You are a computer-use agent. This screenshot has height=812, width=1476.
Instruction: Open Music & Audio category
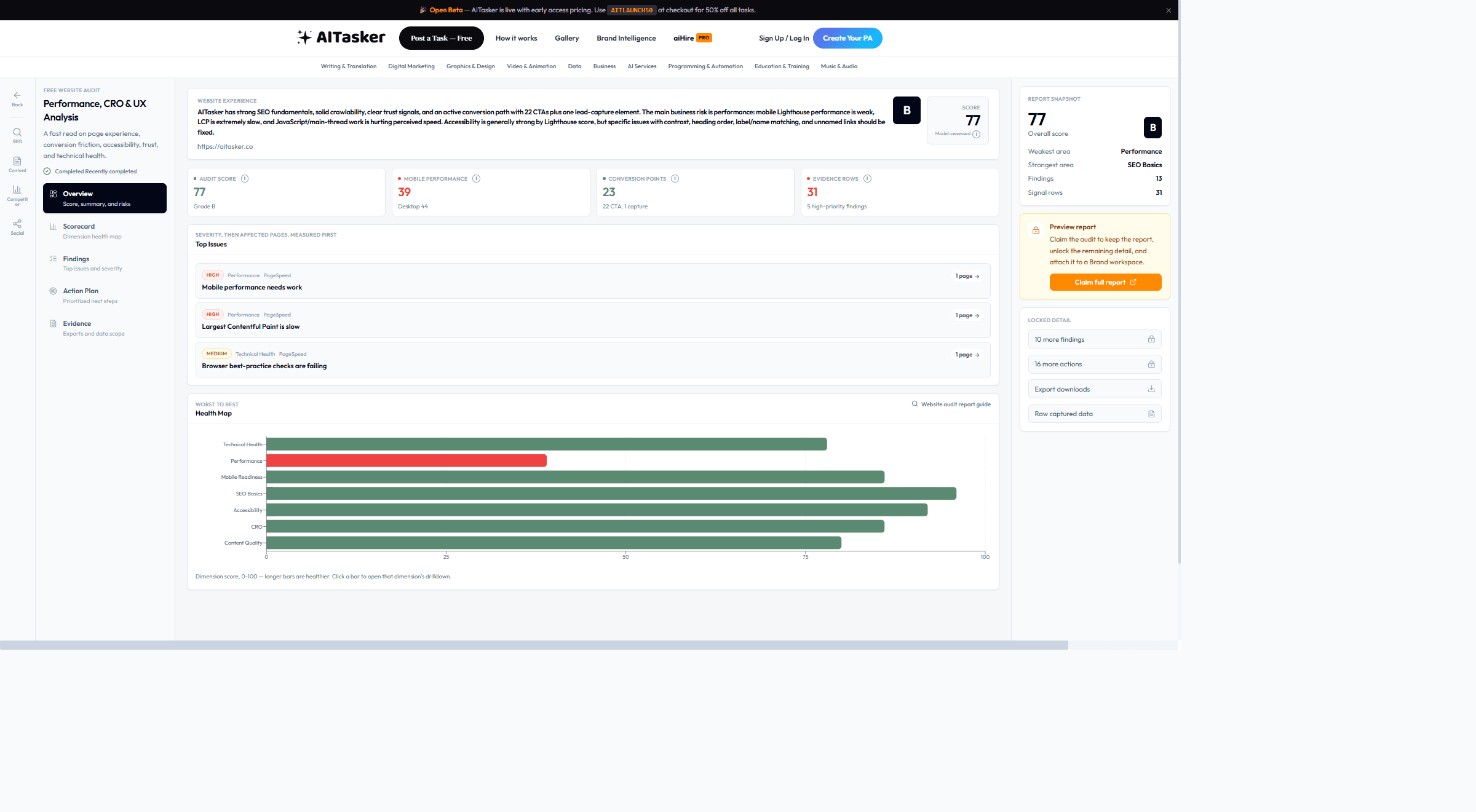tap(839, 66)
